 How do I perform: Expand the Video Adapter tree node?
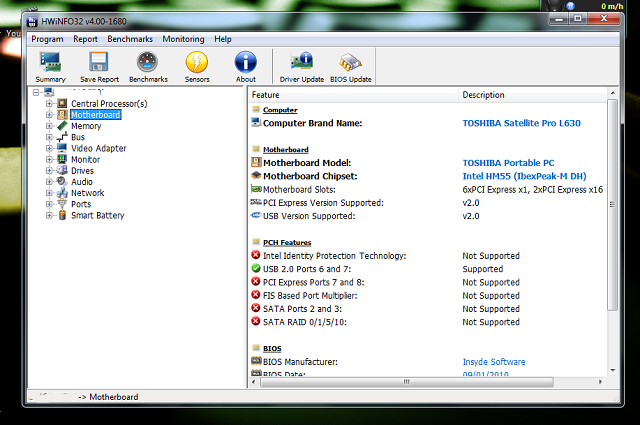coord(49,148)
